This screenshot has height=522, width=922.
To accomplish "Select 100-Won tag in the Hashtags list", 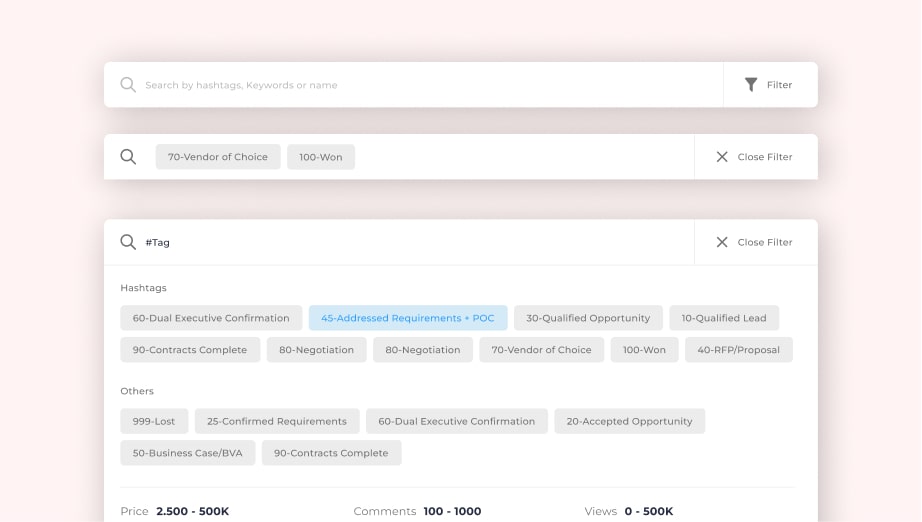I will click(x=644, y=350).
